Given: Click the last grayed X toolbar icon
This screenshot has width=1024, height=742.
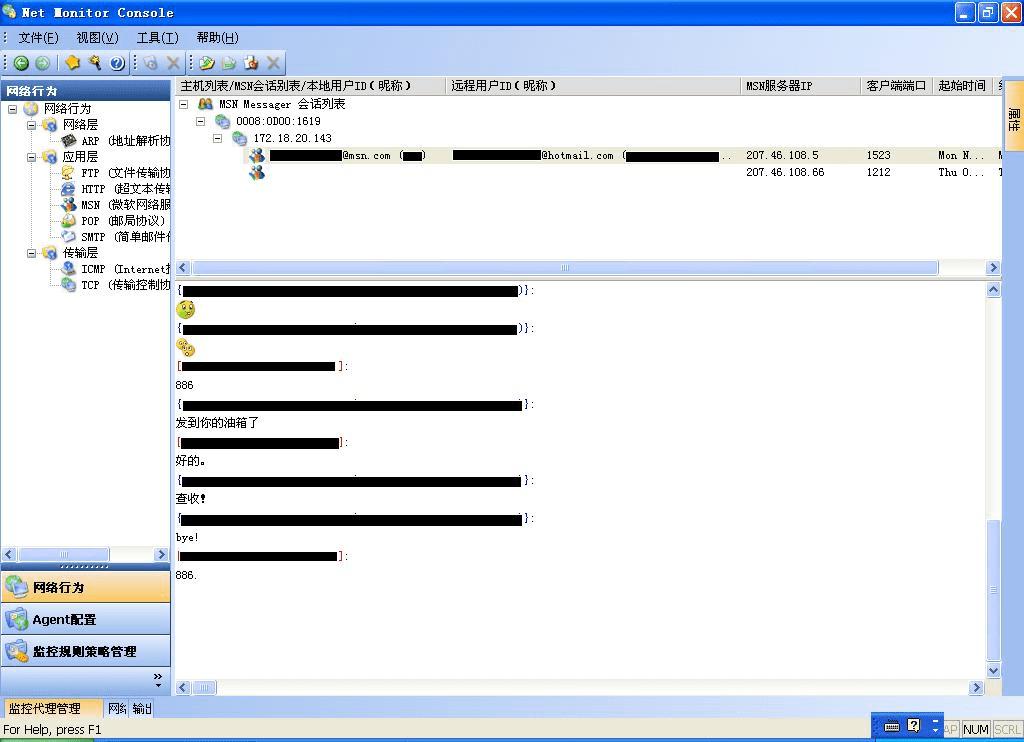Looking at the screenshot, I should [x=274, y=63].
